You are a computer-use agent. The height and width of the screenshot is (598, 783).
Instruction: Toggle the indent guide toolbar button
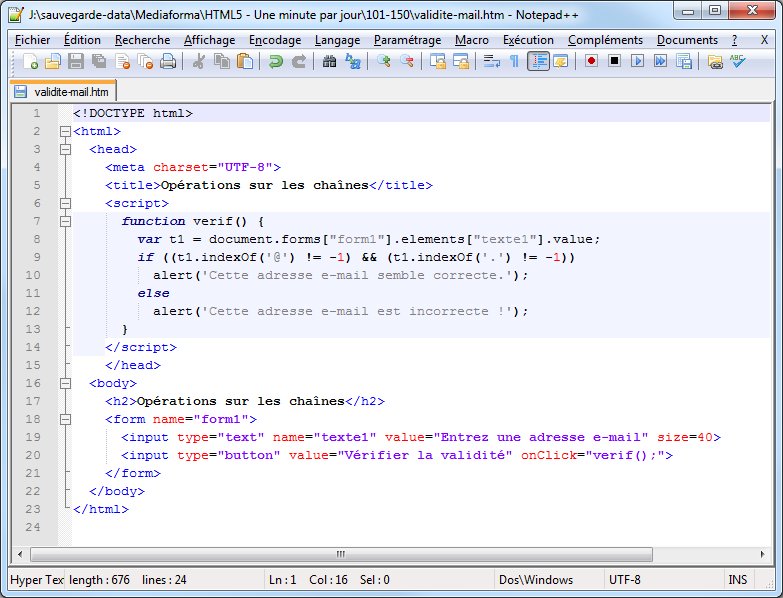[x=538, y=62]
